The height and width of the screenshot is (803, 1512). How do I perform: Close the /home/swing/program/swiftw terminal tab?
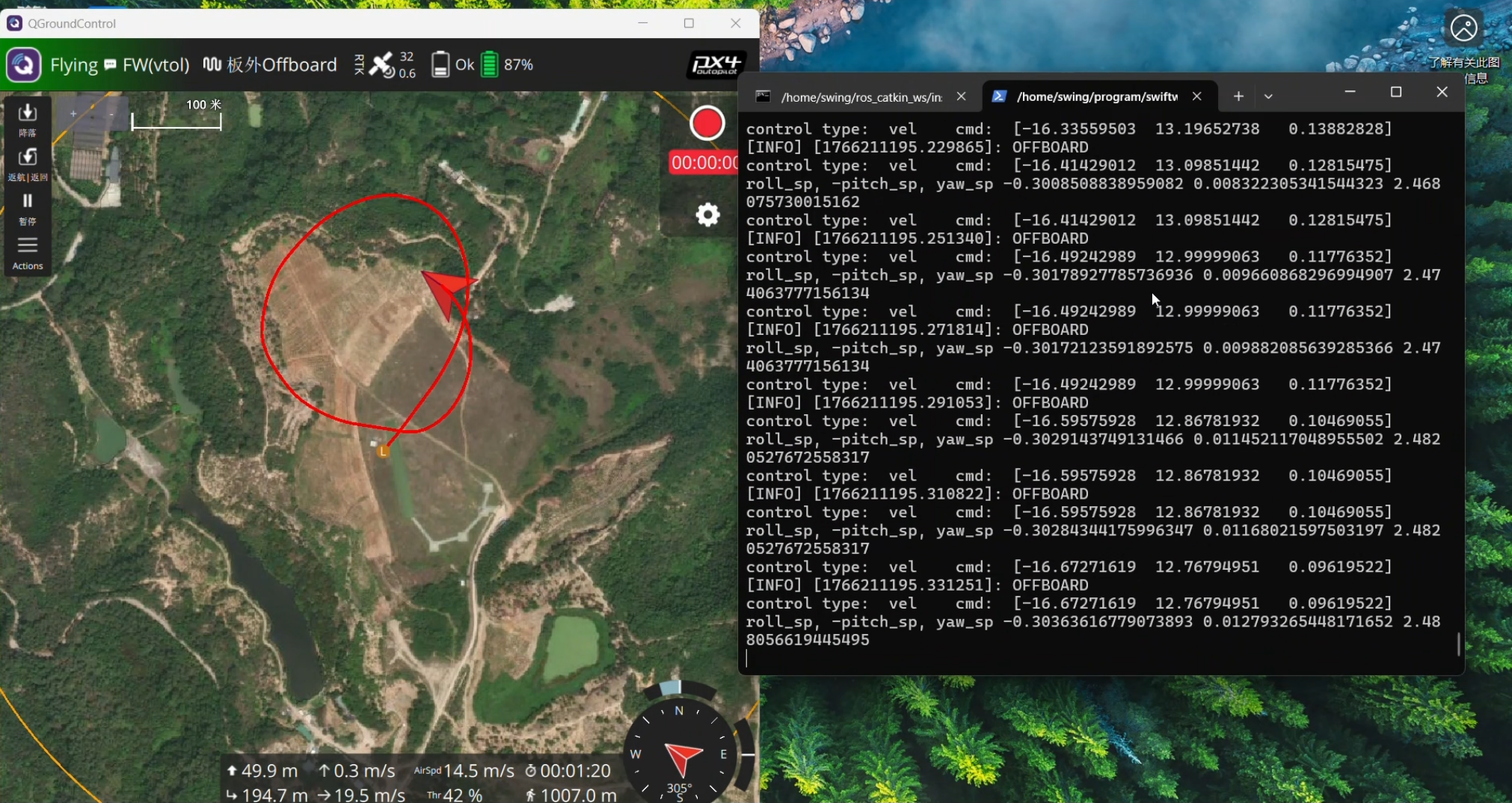click(1197, 96)
